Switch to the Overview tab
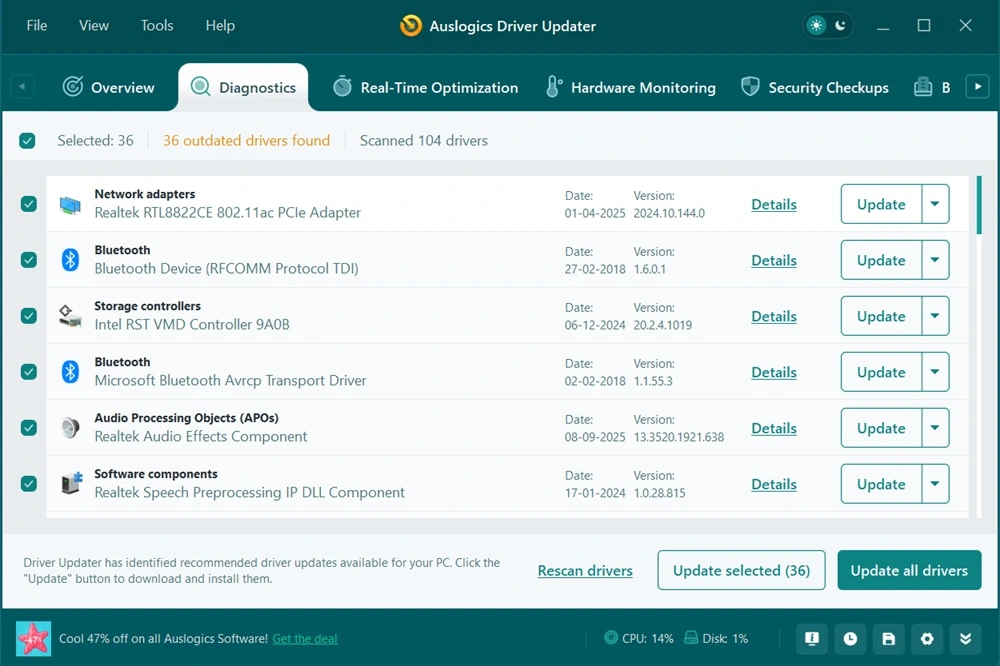Viewport: 1000px width, 666px height. pos(108,87)
